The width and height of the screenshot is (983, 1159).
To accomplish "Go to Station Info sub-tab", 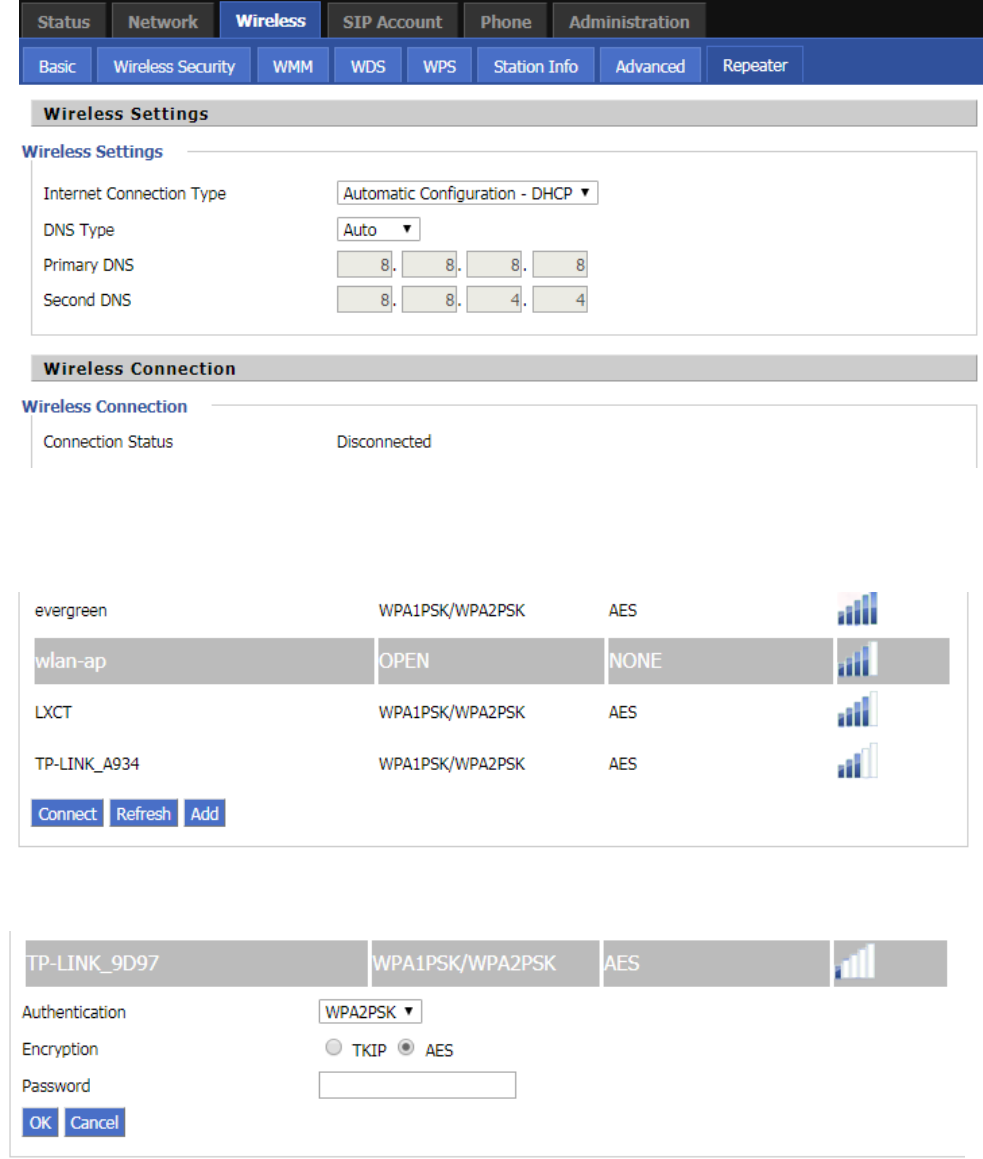I will click(x=535, y=67).
